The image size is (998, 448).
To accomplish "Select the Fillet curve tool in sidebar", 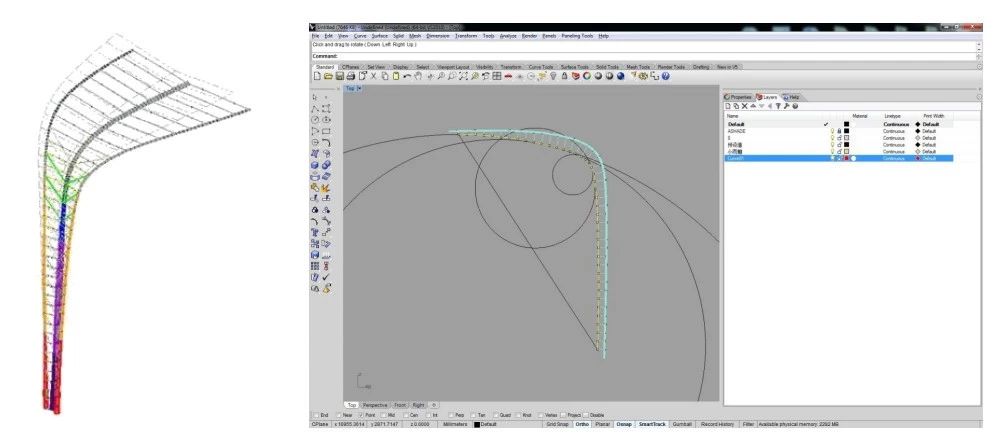I will pyautogui.click(x=327, y=143).
